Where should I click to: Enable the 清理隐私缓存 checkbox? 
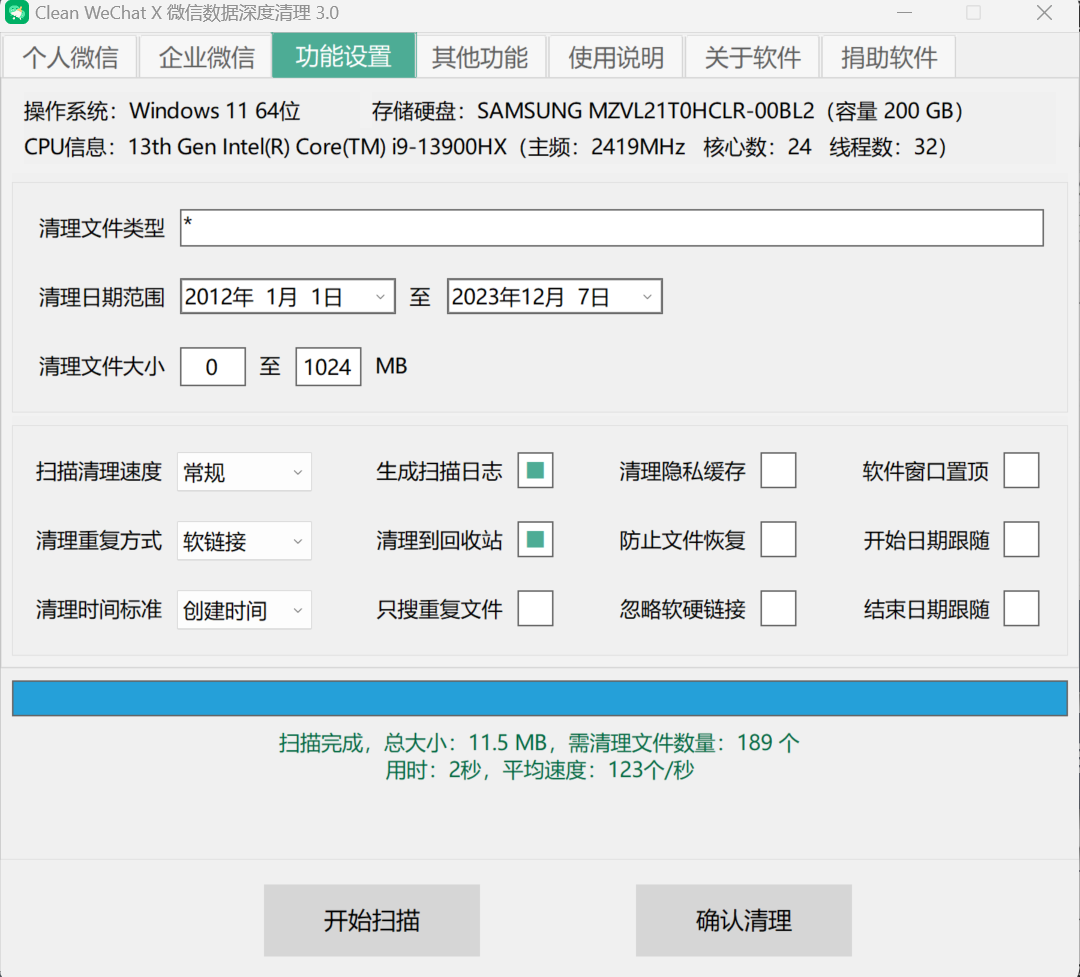(x=778, y=471)
